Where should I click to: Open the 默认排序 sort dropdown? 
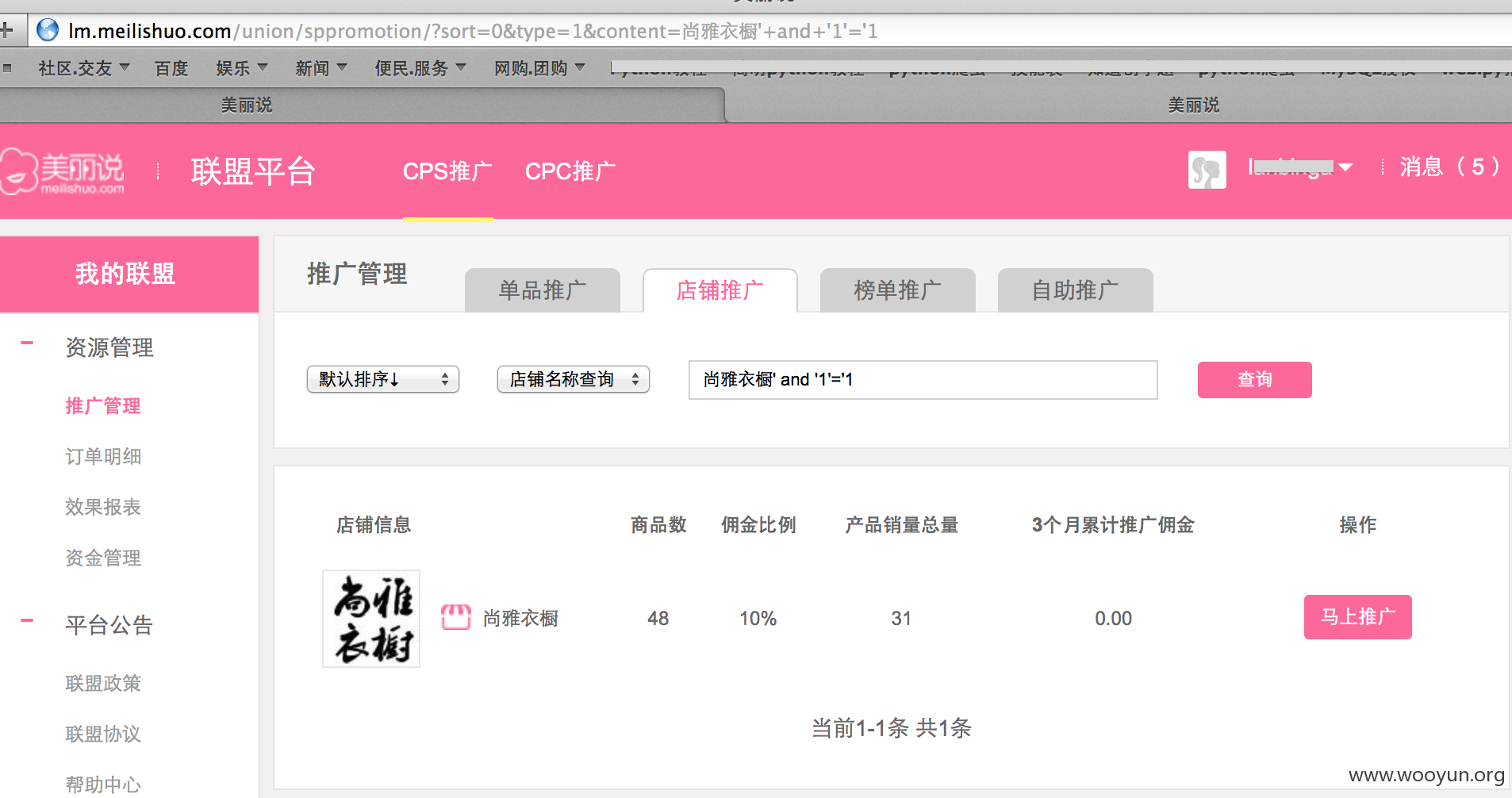383,379
